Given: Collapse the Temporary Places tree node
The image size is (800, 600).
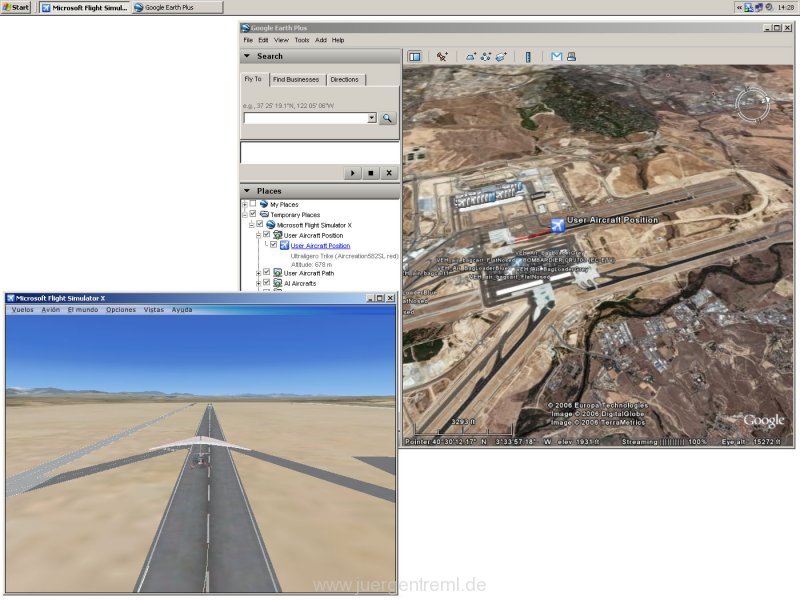Looking at the screenshot, I should click(244, 214).
